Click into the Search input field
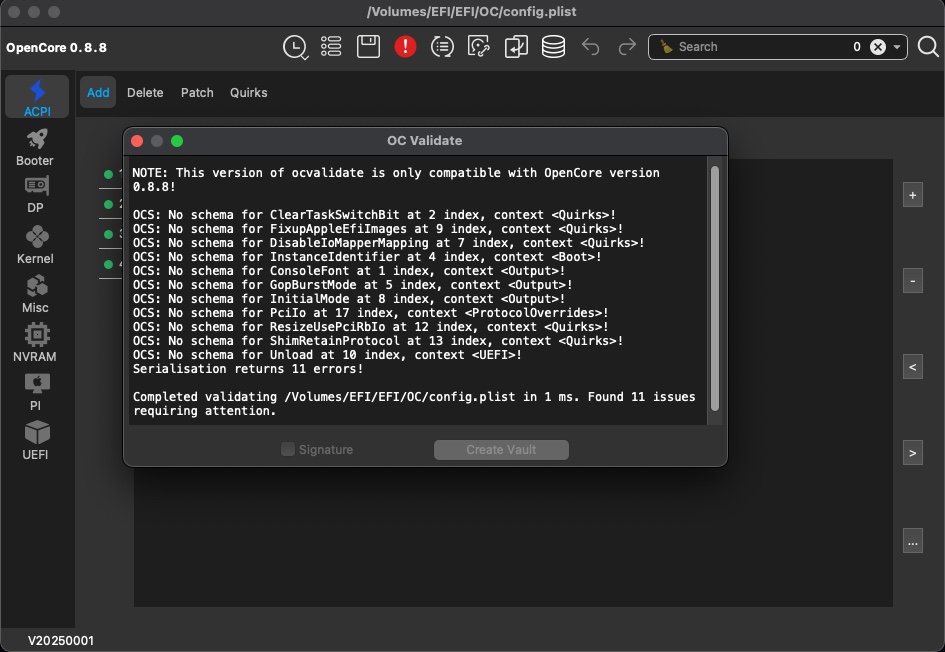Image resolution: width=945 pixels, height=652 pixels. (x=760, y=47)
